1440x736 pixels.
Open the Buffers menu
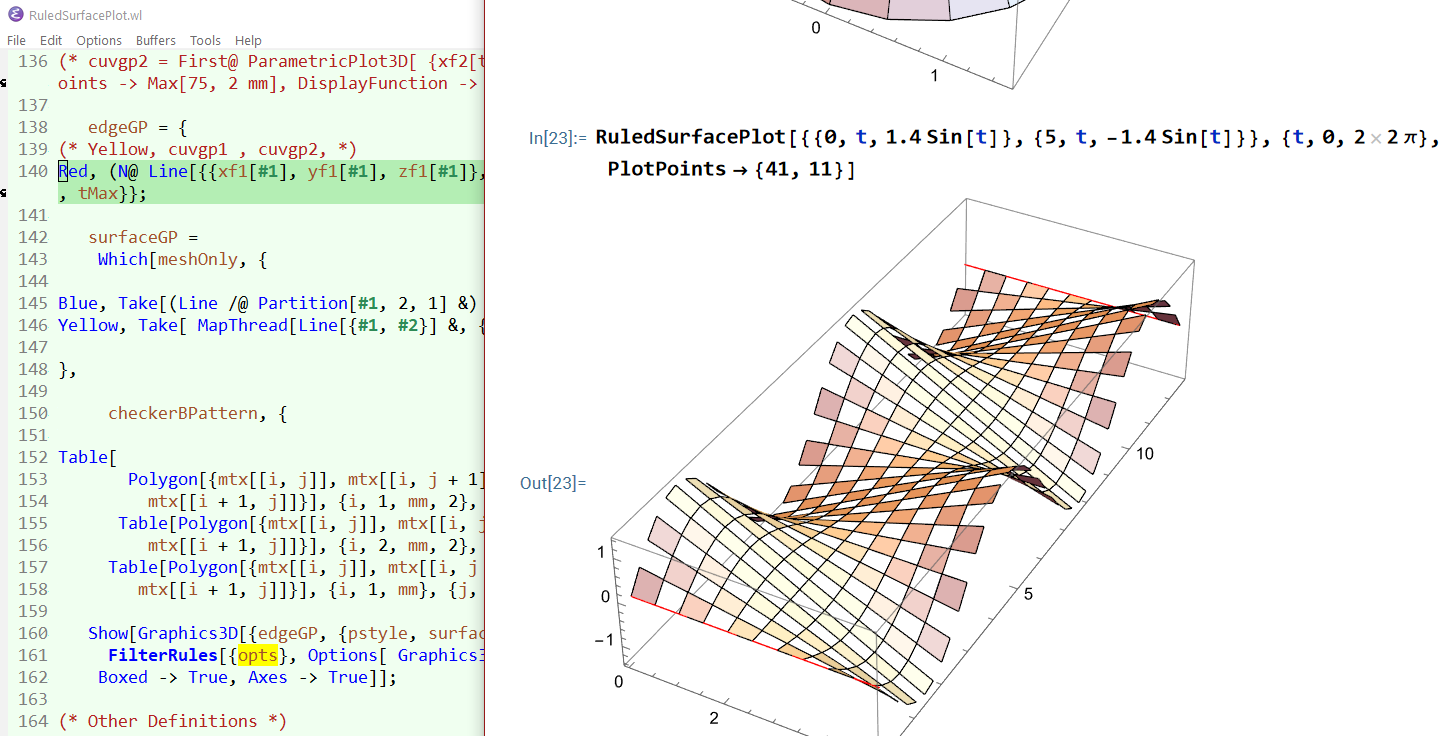coord(156,40)
